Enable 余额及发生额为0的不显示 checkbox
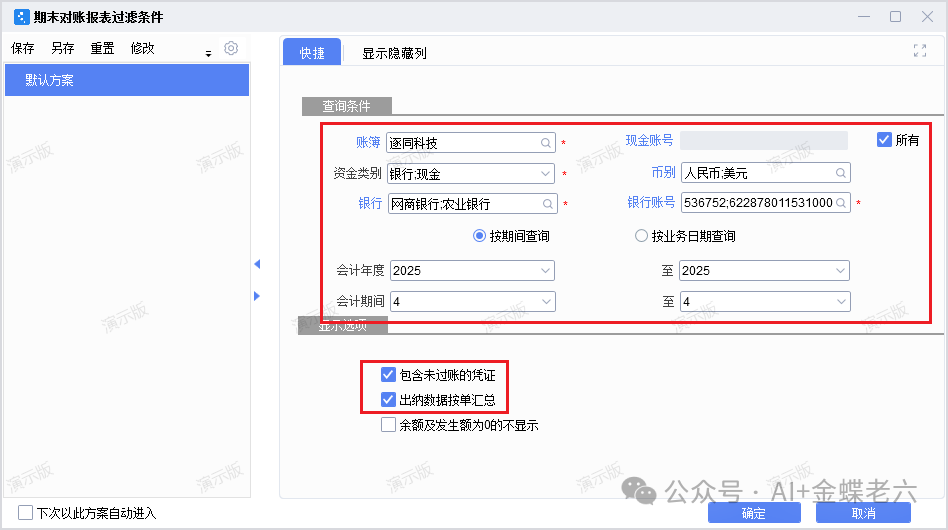Image resolution: width=948 pixels, height=530 pixels. (388, 425)
